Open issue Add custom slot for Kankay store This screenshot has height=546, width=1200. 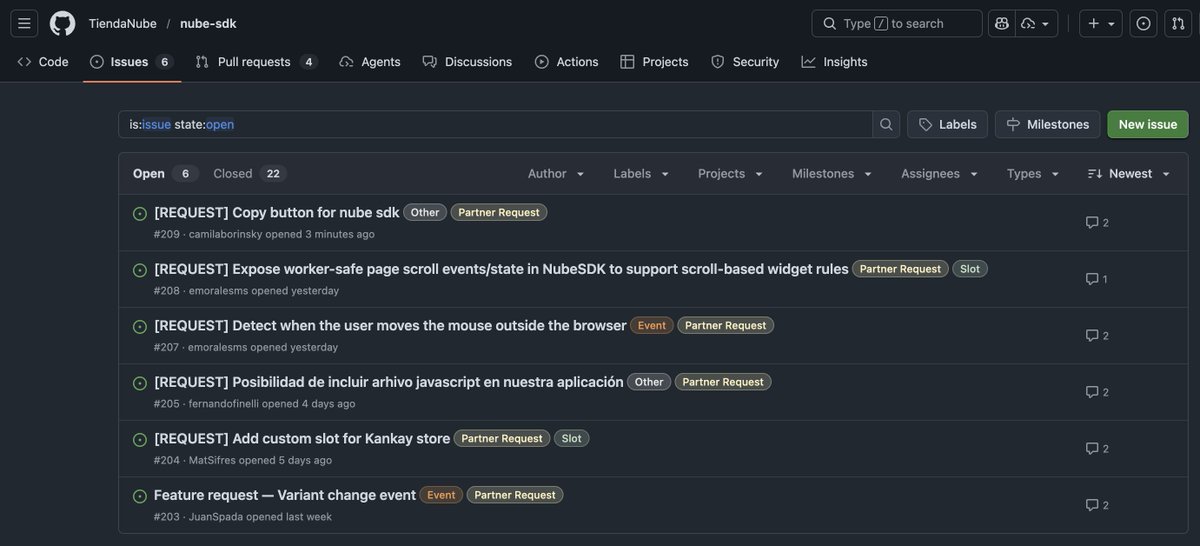coord(302,438)
